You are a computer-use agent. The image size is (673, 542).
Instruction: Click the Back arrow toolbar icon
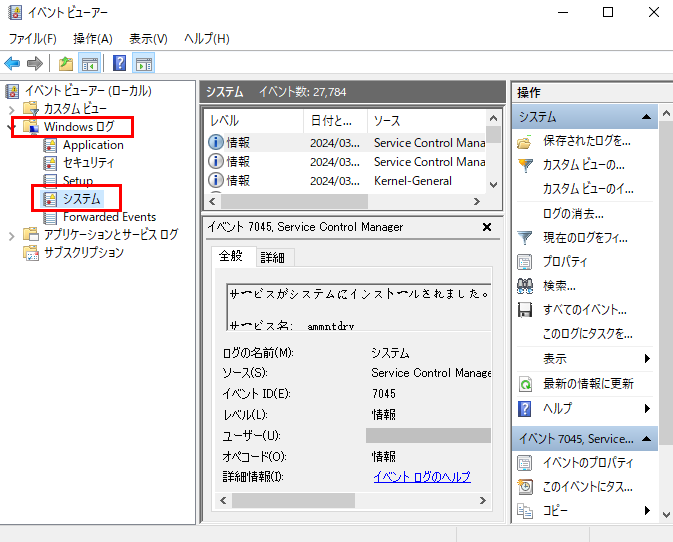pyautogui.click(x=12, y=64)
